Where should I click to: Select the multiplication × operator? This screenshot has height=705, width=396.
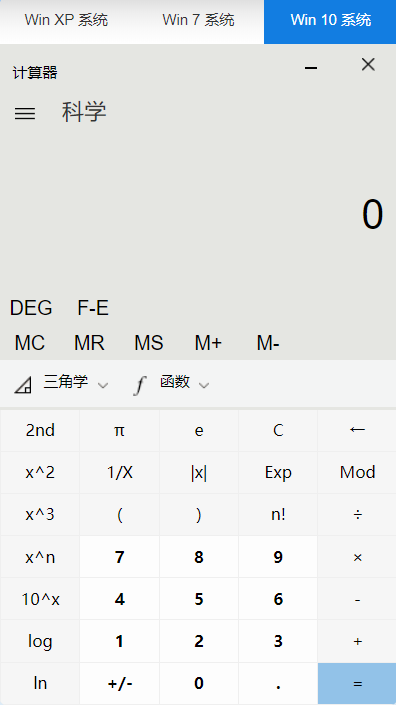pos(357,557)
